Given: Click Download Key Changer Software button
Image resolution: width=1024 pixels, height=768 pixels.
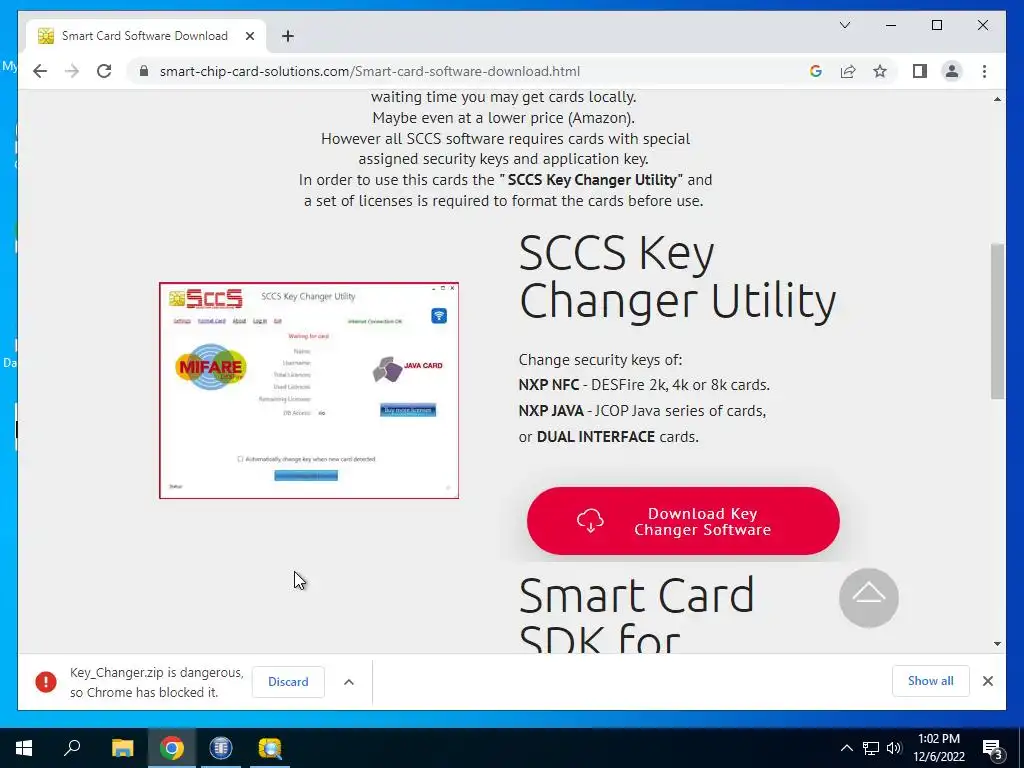Looking at the screenshot, I should (683, 521).
